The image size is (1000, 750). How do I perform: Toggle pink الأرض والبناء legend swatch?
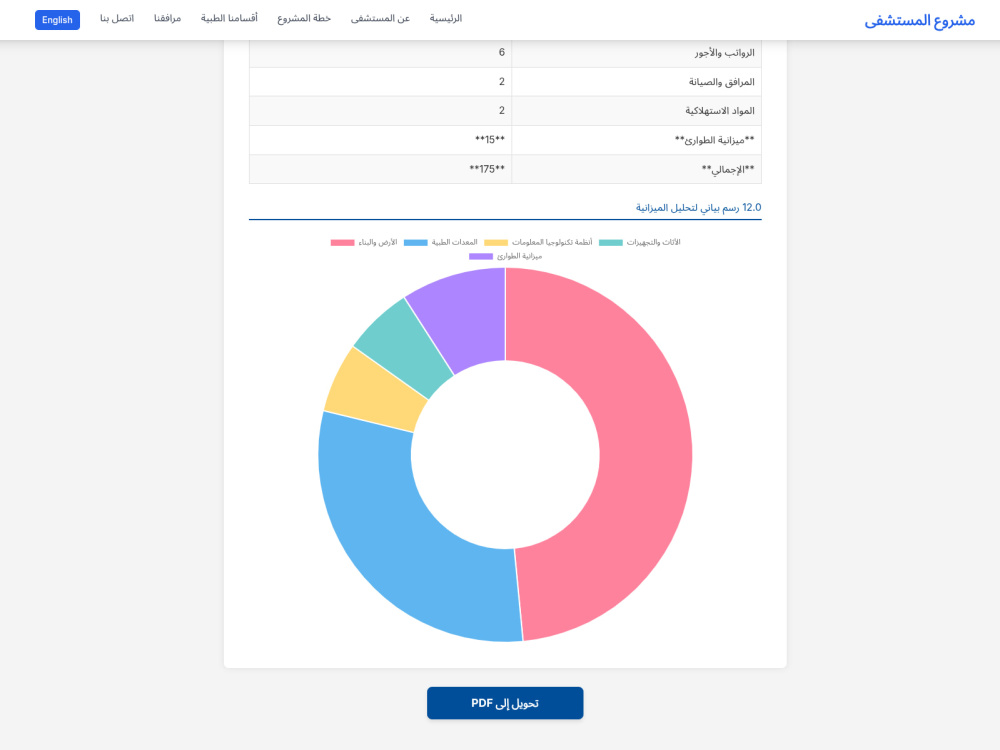(342, 242)
